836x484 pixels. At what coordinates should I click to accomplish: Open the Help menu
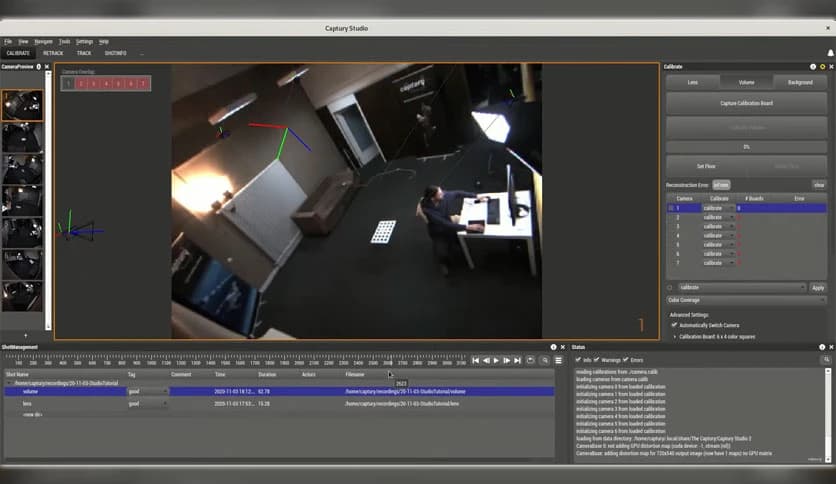pos(104,42)
